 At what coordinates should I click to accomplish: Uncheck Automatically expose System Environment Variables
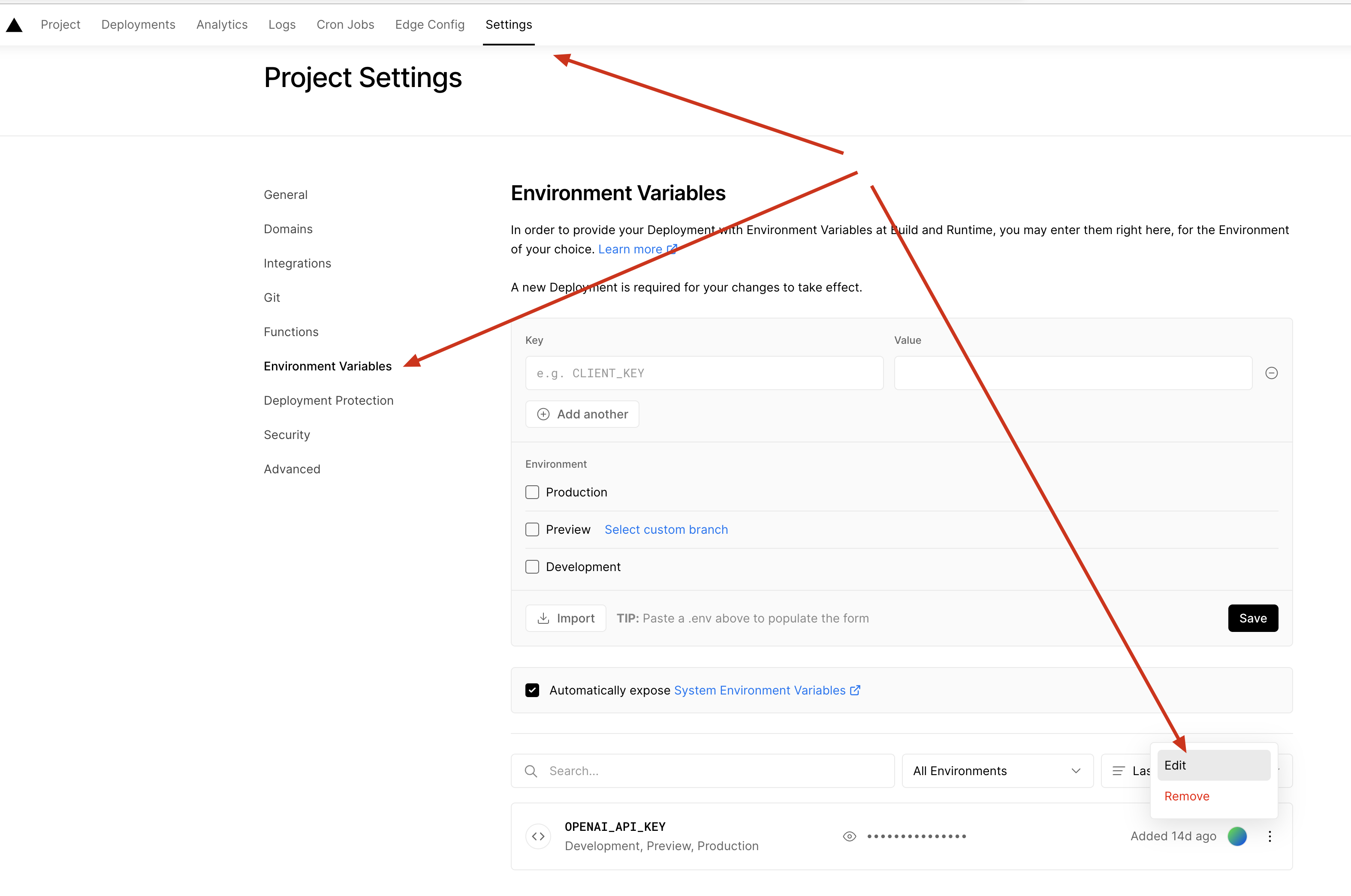(532, 690)
